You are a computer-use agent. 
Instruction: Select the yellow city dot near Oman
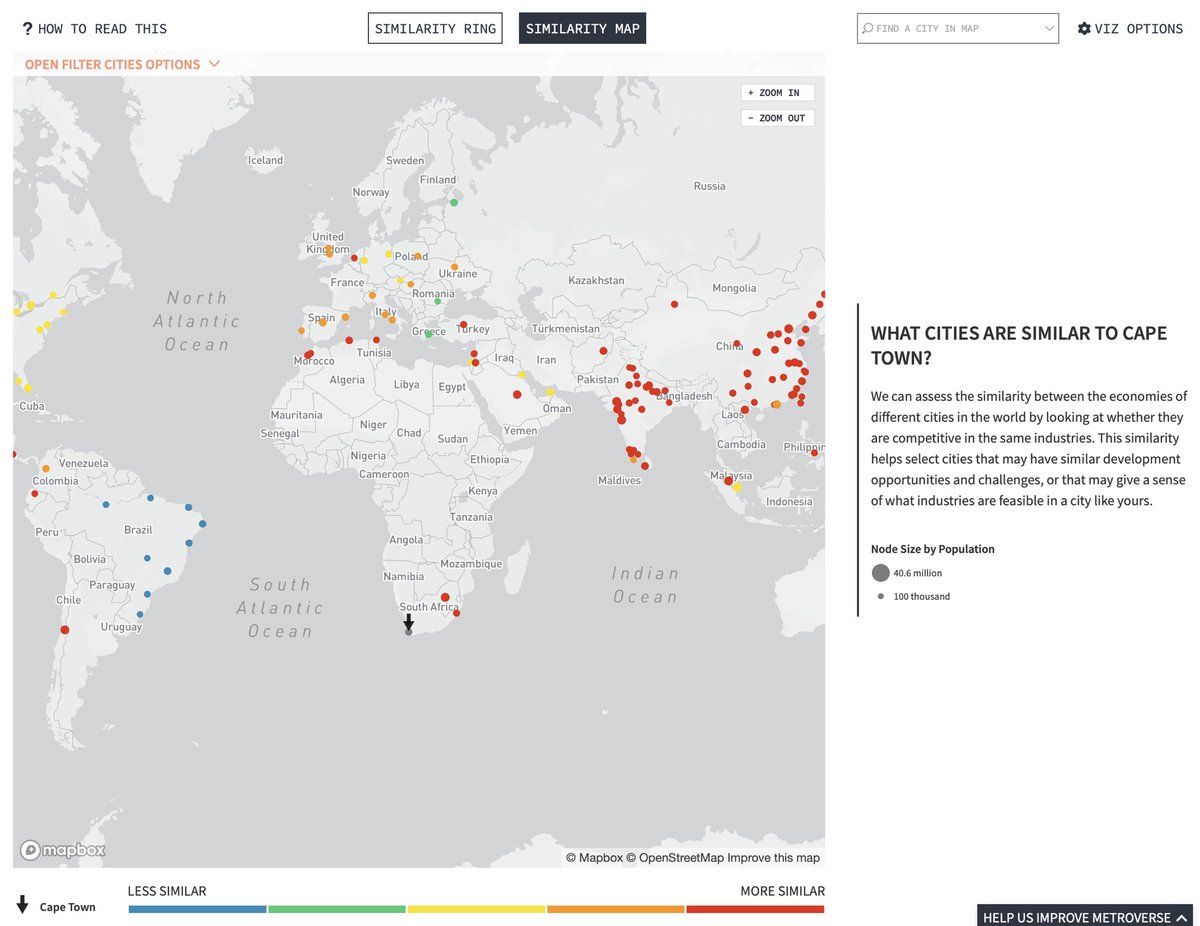[550, 392]
